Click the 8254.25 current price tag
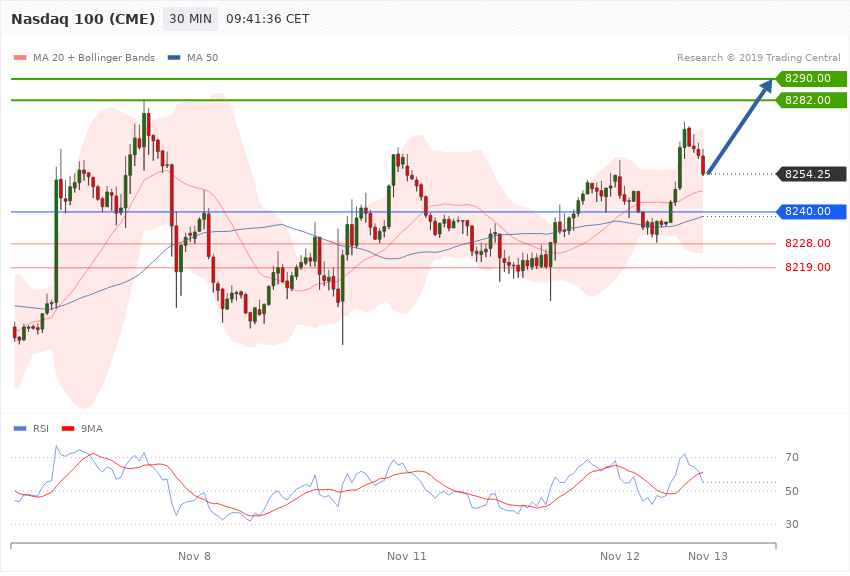The width and height of the screenshot is (850, 576). click(811, 174)
